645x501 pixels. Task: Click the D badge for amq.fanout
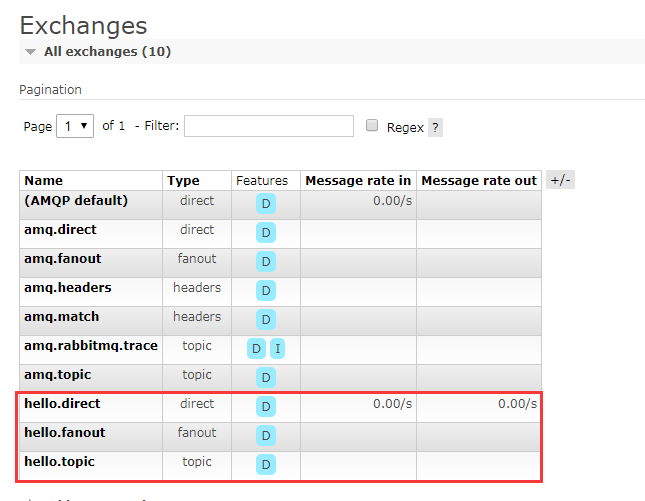click(266, 262)
